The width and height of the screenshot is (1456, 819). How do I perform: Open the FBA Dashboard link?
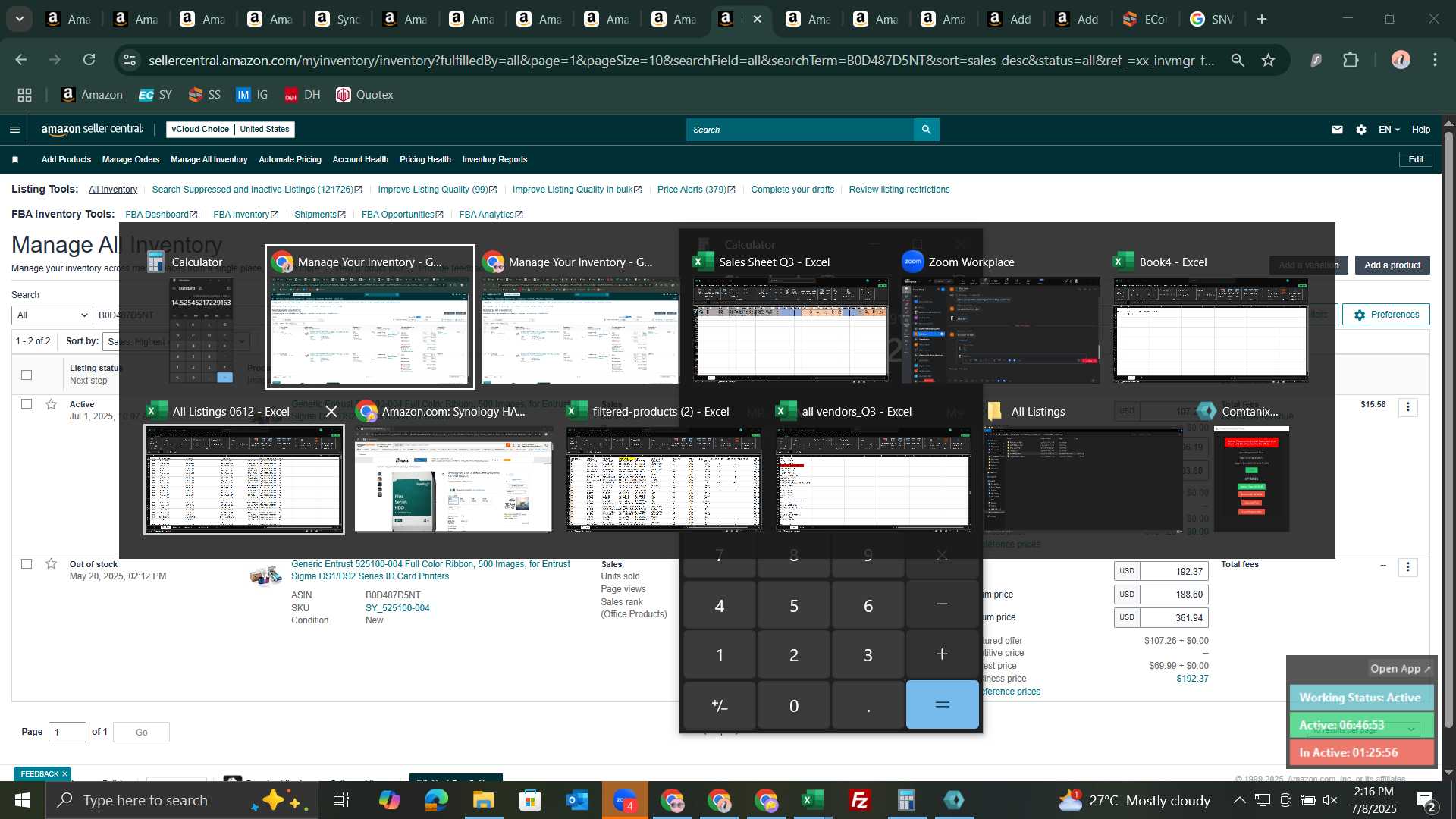click(162, 215)
